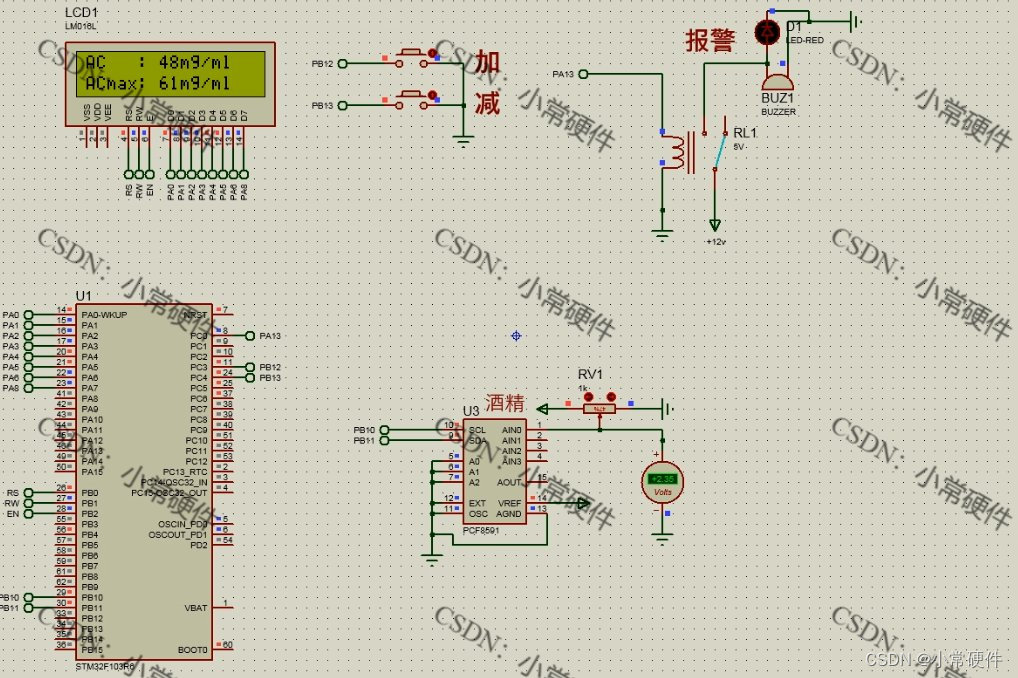
Task: Select the ground symbol below the push buttons
Action: pyautogui.click(x=463, y=141)
